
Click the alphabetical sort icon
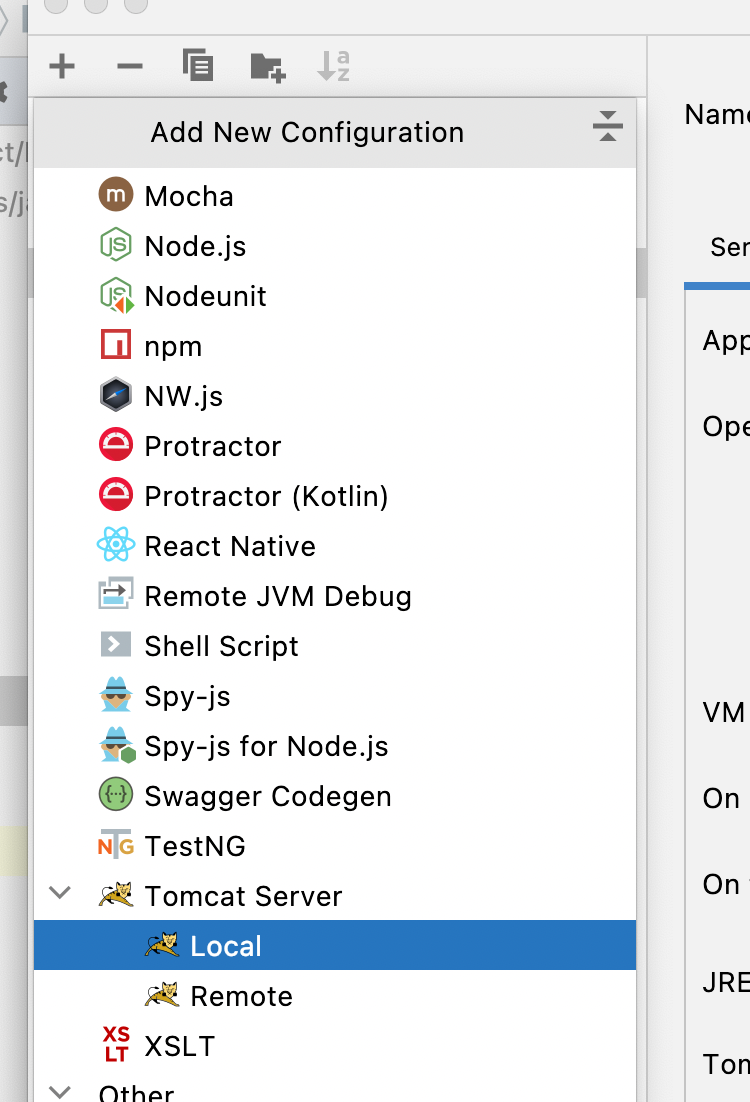point(333,66)
